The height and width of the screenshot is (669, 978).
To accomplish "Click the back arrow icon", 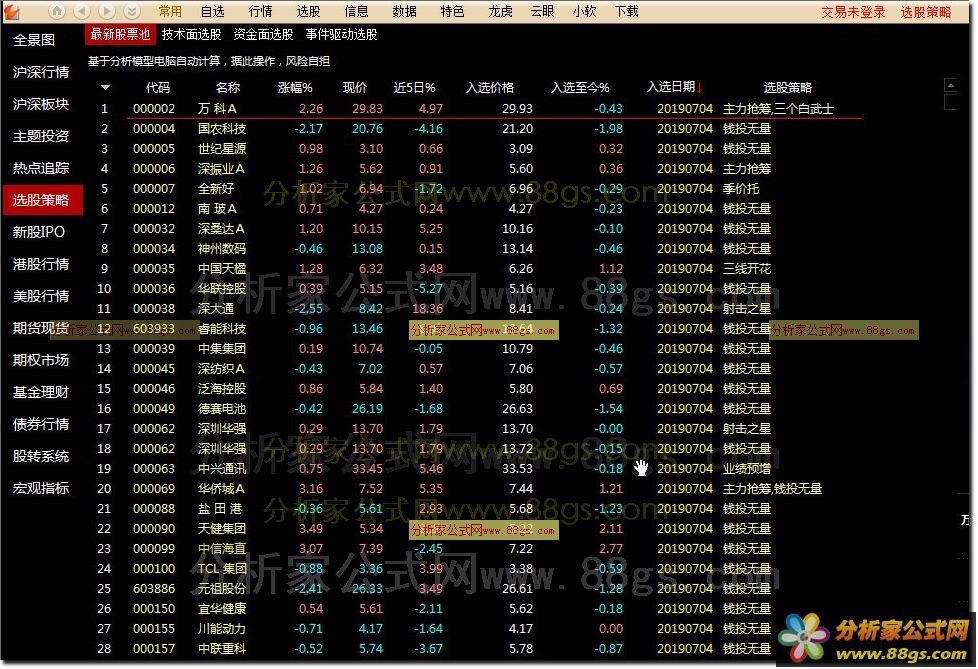I will pyautogui.click(x=82, y=11).
